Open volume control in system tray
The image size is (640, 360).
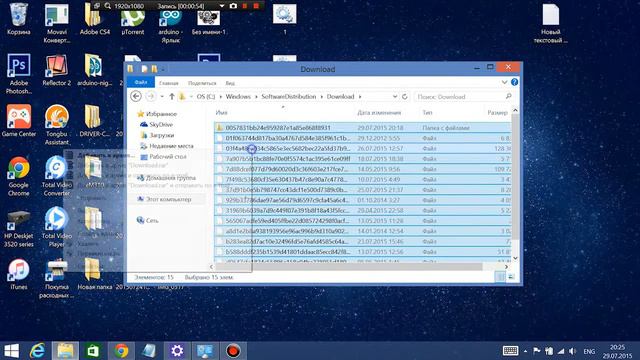[x=573, y=351]
